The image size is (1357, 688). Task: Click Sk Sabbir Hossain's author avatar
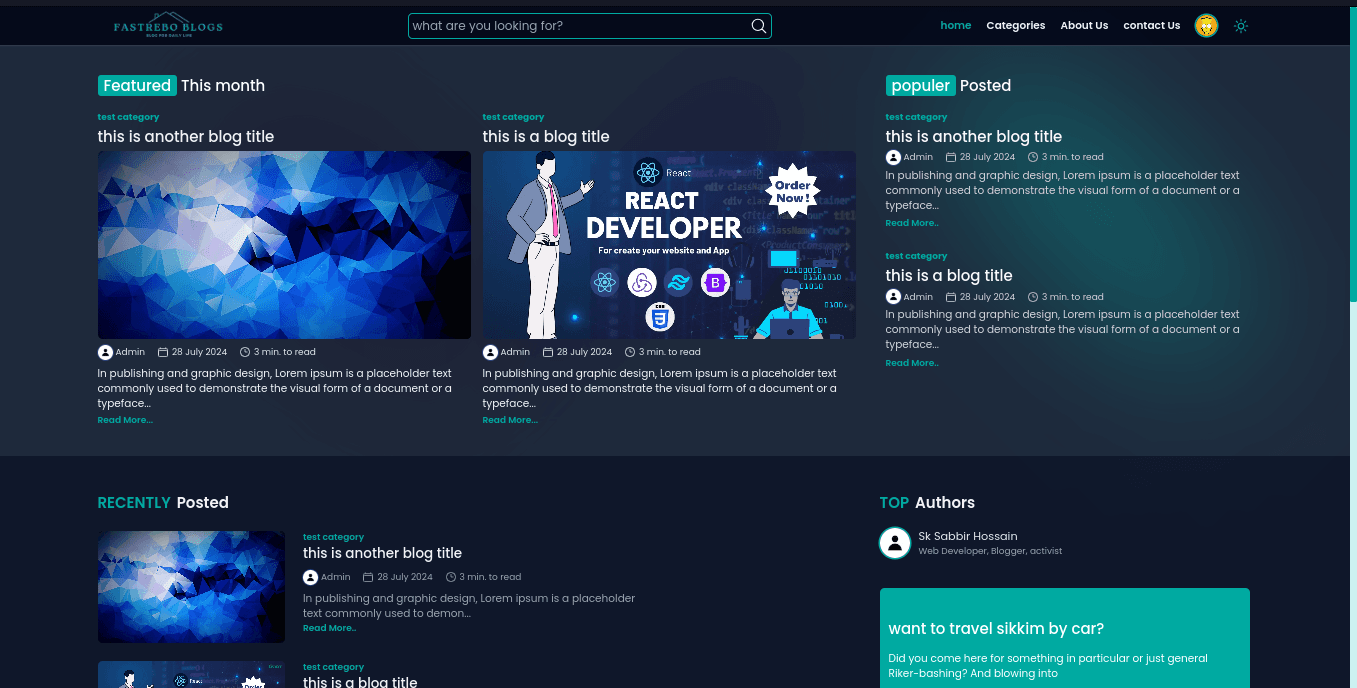point(894,543)
